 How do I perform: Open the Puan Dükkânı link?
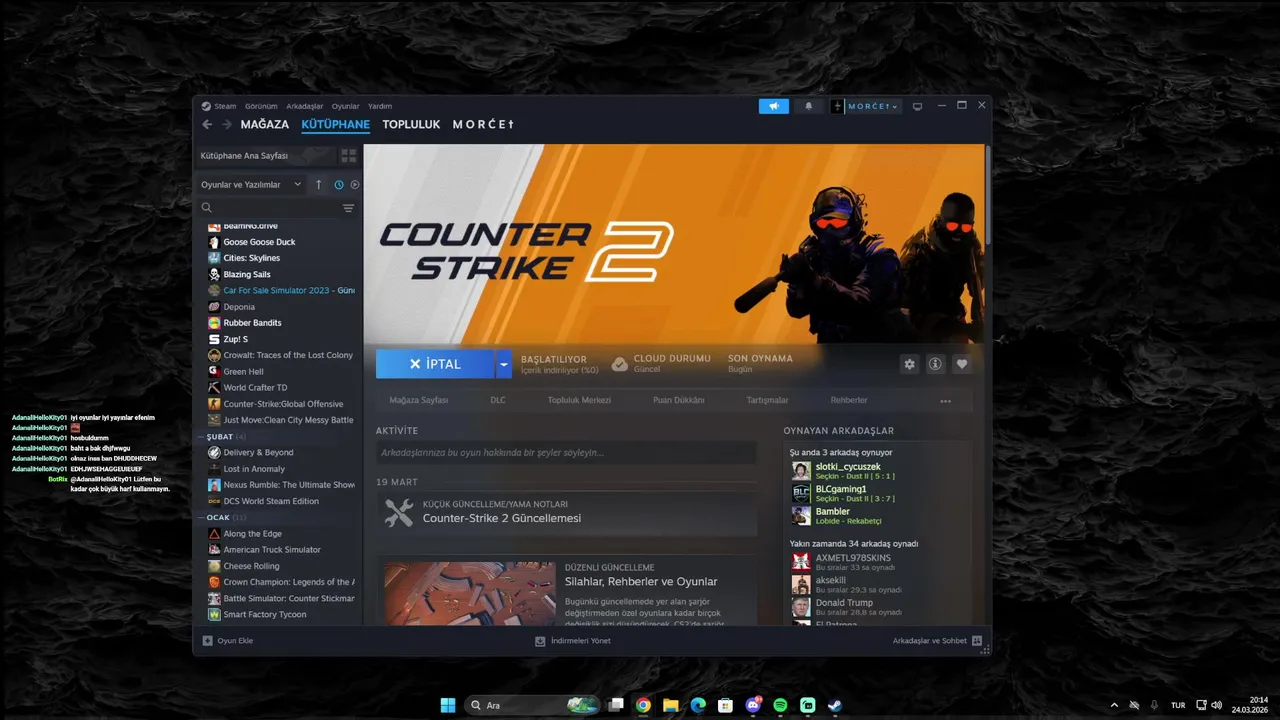[679, 400]
